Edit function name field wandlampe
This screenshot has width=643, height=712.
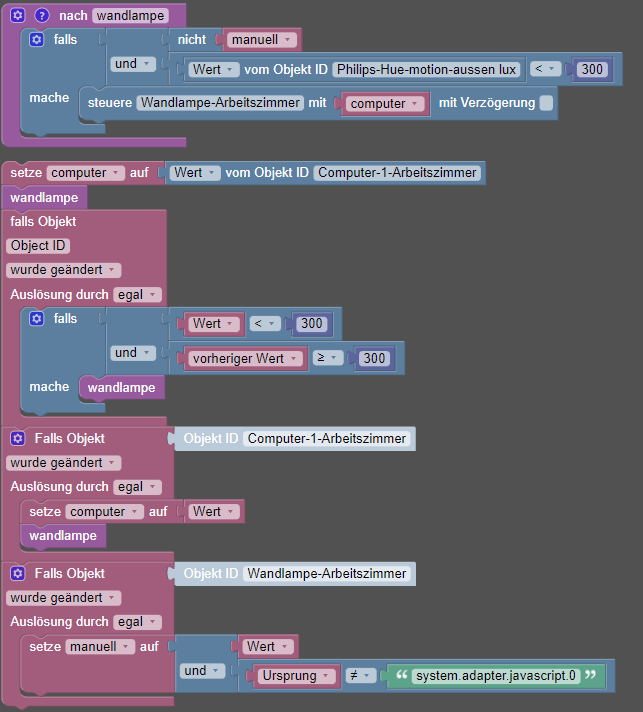pos(130,15)
